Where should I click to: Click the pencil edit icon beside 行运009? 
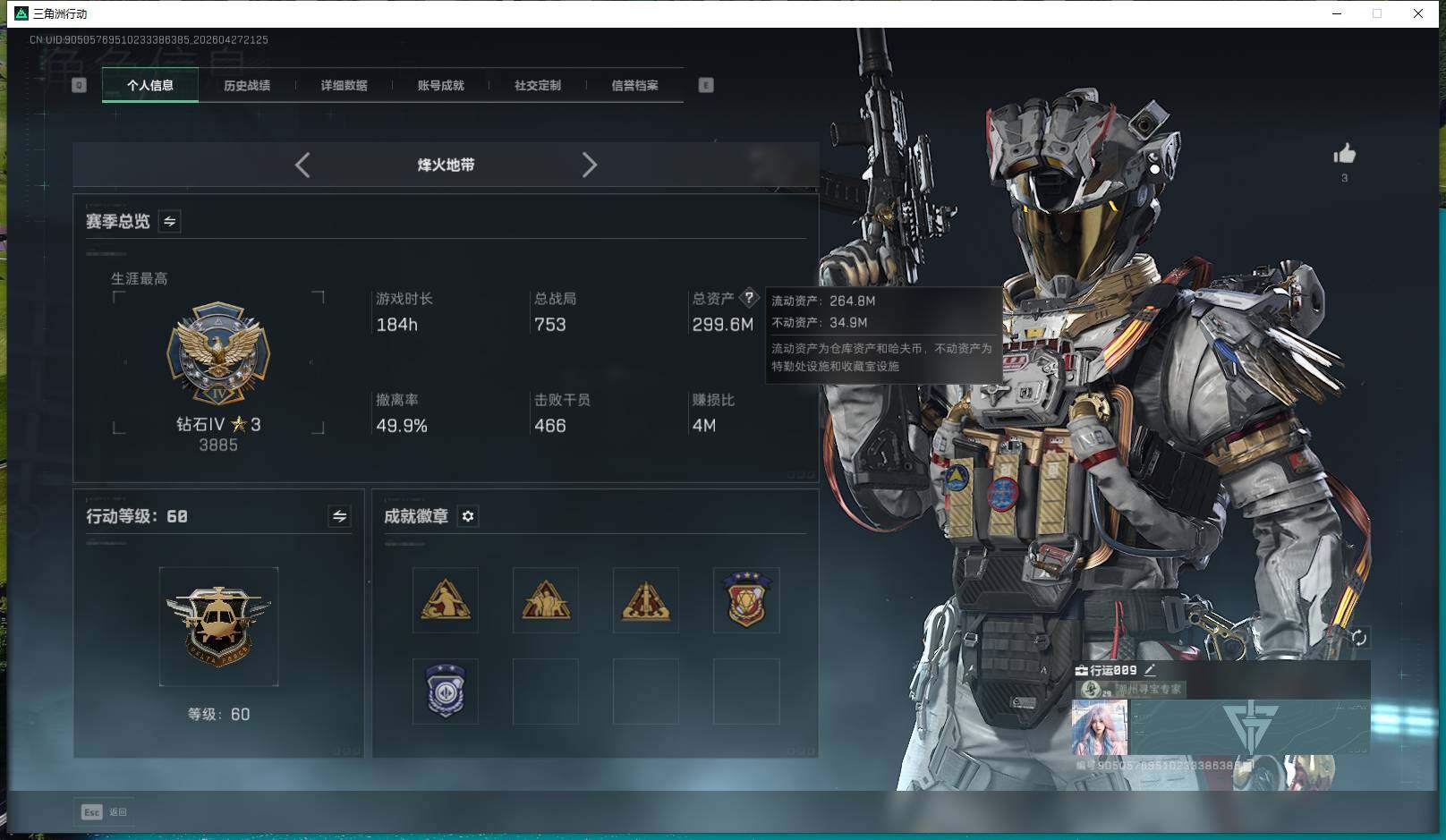1149,668
